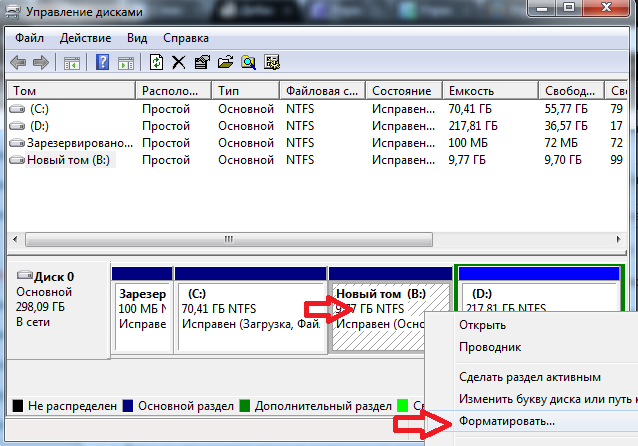Image resolution: width=638 pixels, height=446 pixels.
Task: Click the Refresh toolbar icon
Action: tap(156, 62)
